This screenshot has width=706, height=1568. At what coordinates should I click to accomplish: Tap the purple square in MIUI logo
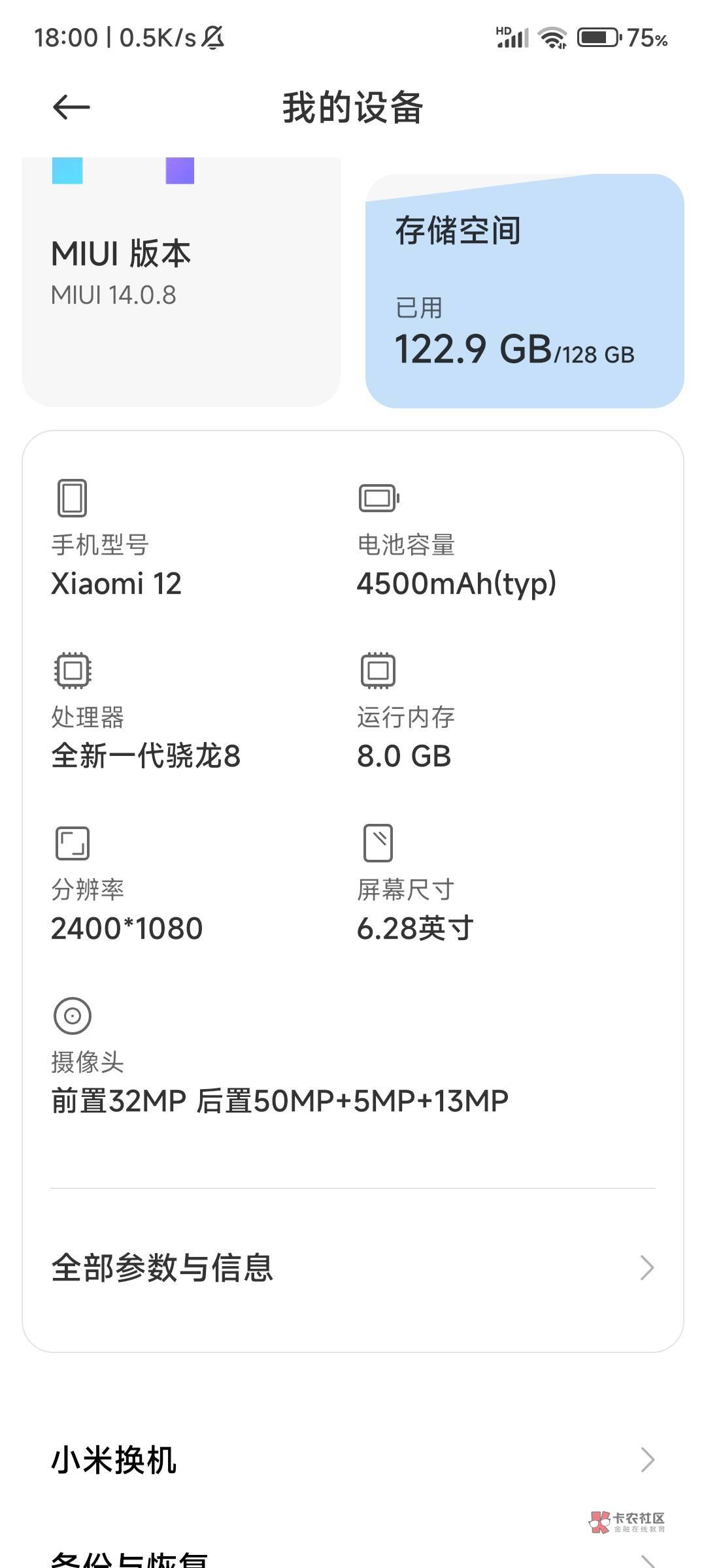click(x=180, y=171)
